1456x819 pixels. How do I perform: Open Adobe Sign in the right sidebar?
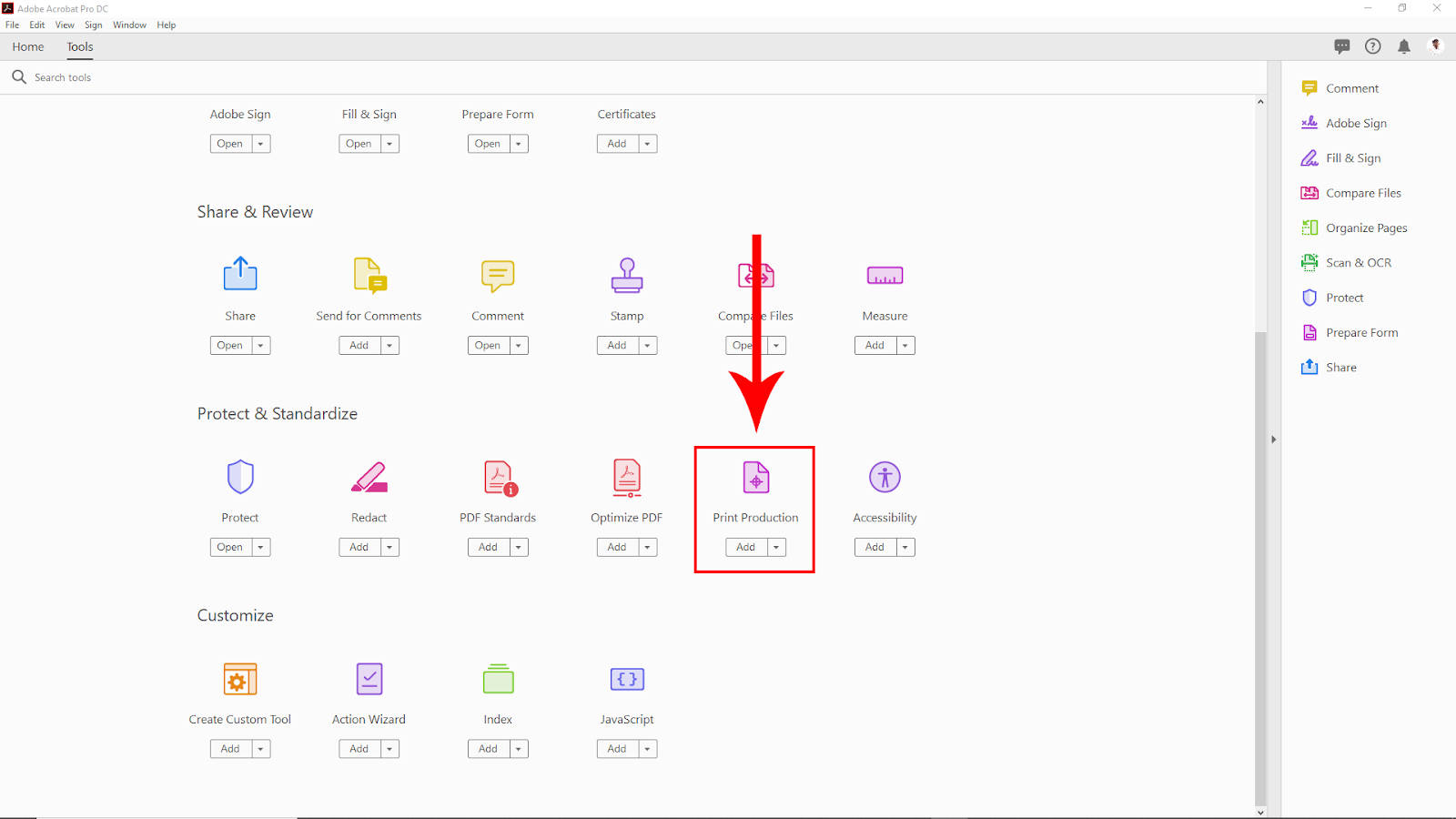1344,123
